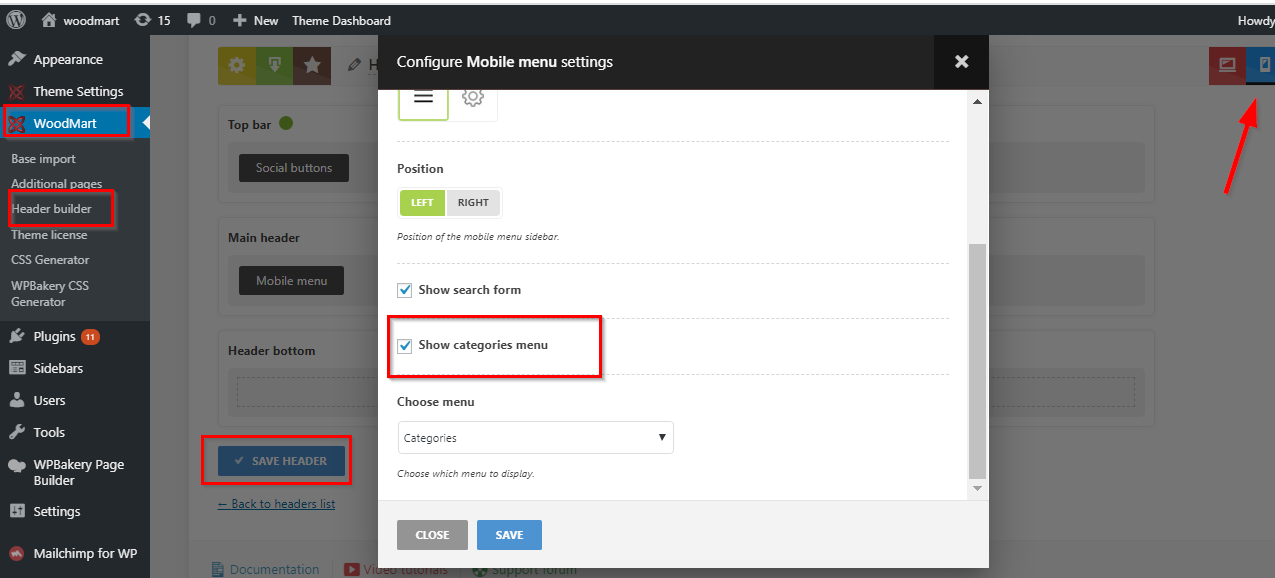Click the yellow gear header settings button
The height and width of the screenshot is (578, 1275).
click(236, 65)
